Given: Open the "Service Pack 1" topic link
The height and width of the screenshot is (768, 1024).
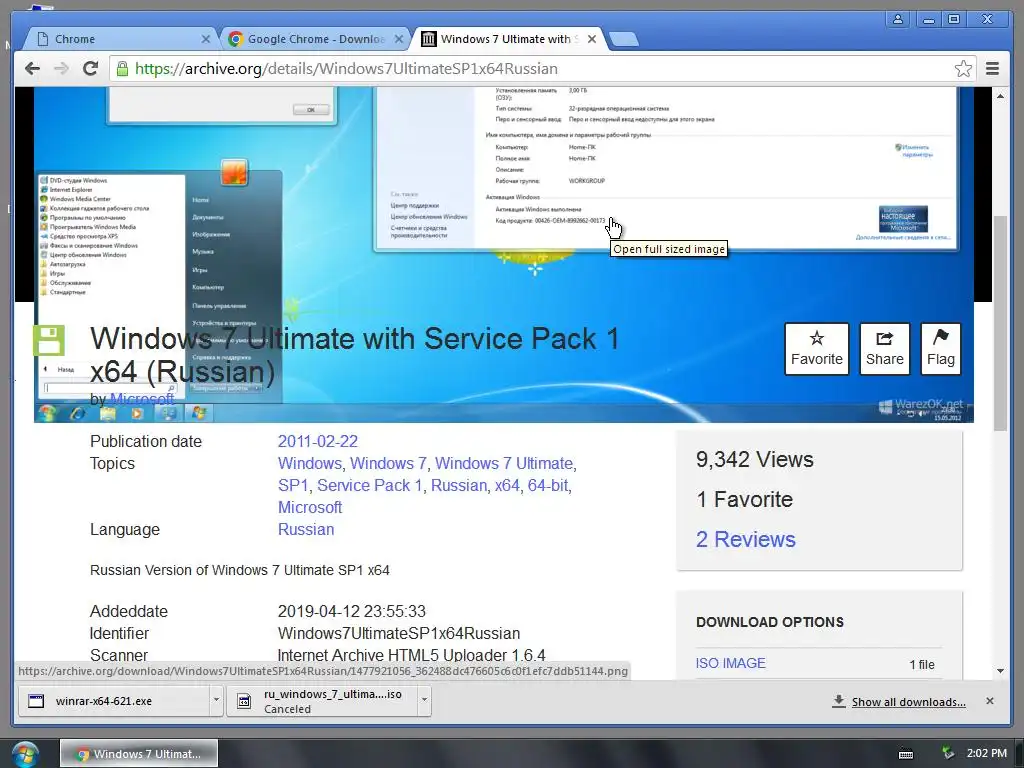Looking at the screenshot, I should coord(370,485).
